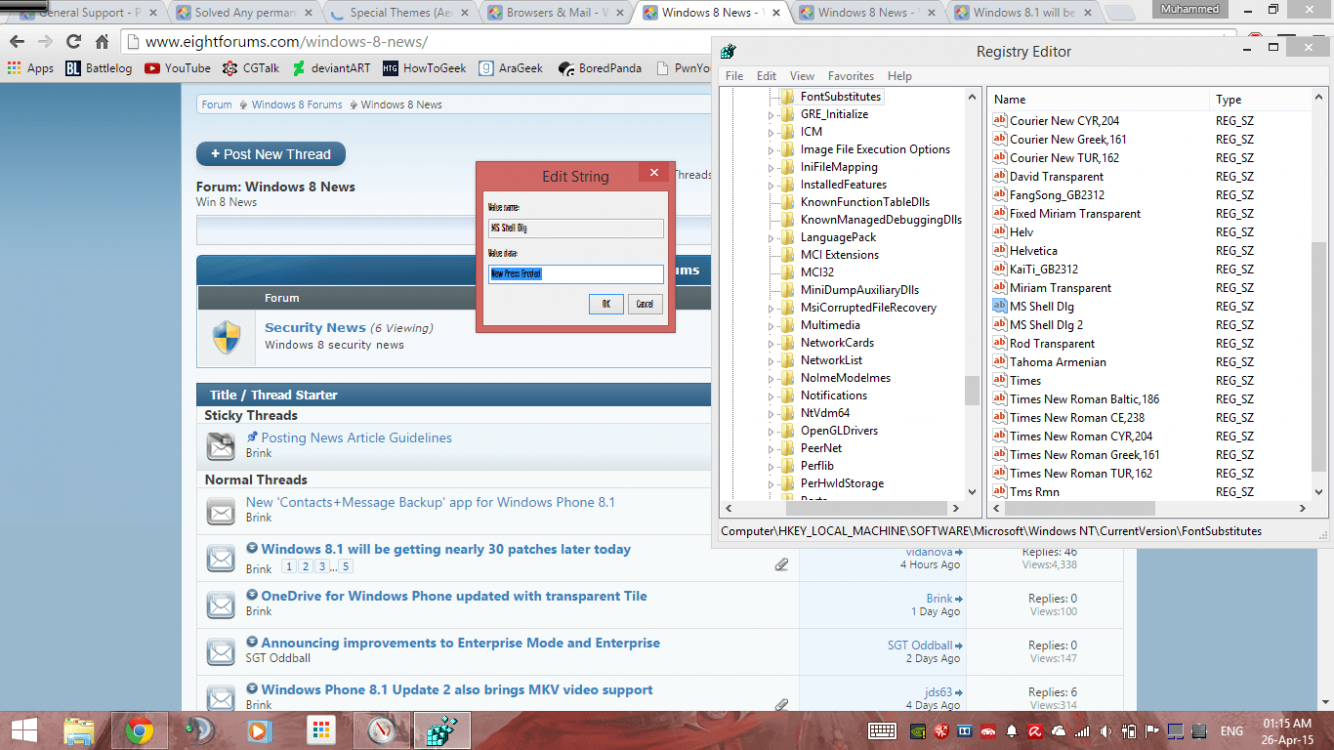The height and width of the screenshot is (750, 1334).
Task: Switch to 'Windows 8.1 will be' Chrome tab
Action: 1023,13
